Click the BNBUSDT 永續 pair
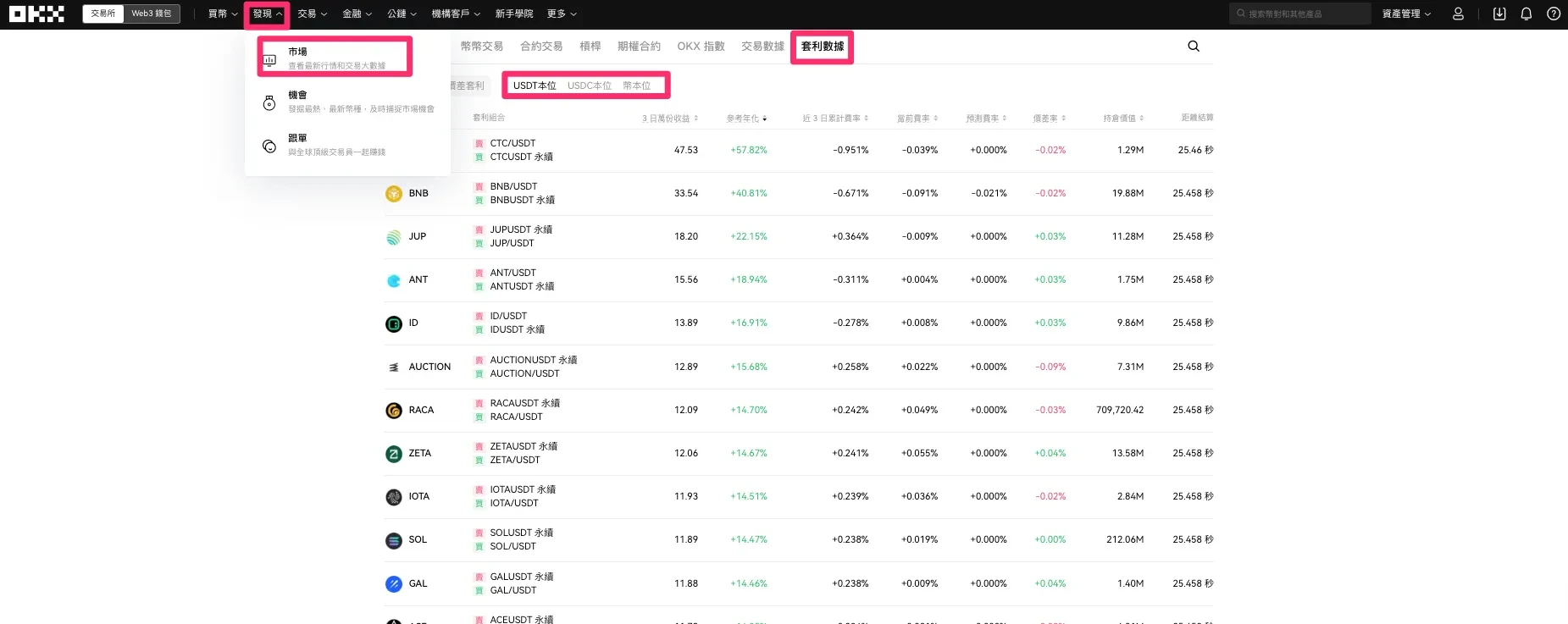 click(x=522, y=200)
